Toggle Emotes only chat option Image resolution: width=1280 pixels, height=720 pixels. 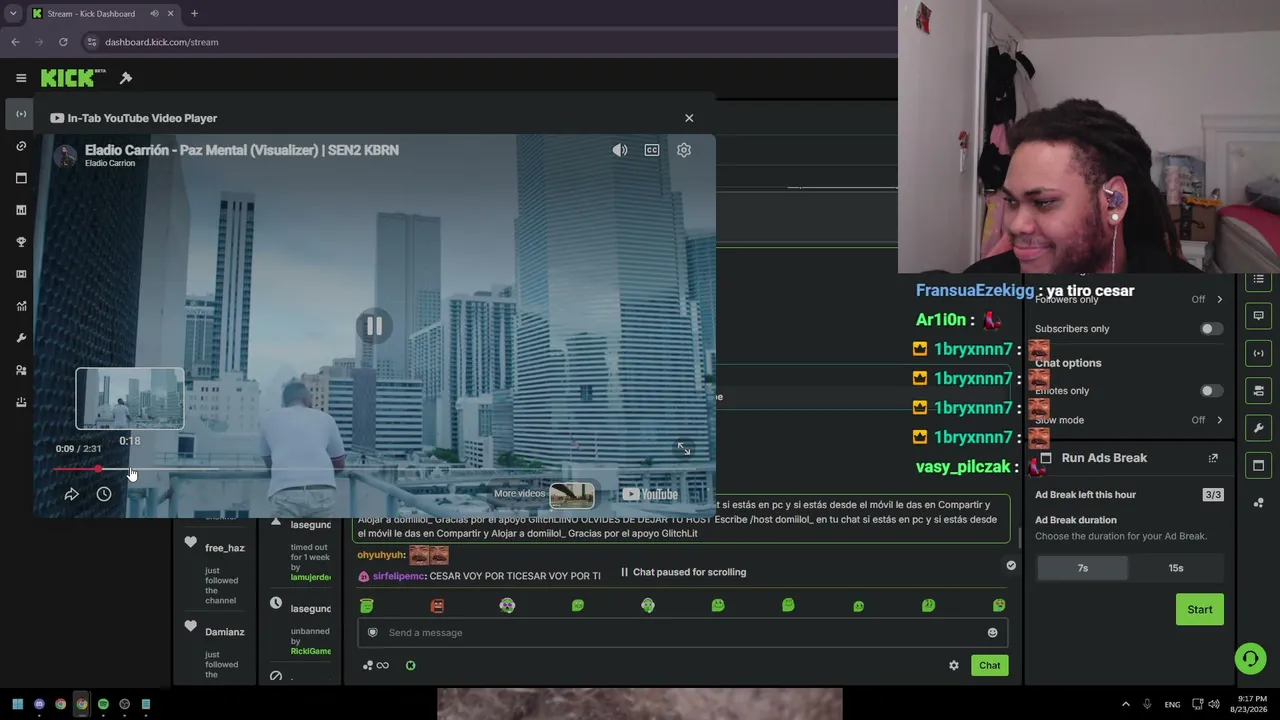(x=1211, y=391)
